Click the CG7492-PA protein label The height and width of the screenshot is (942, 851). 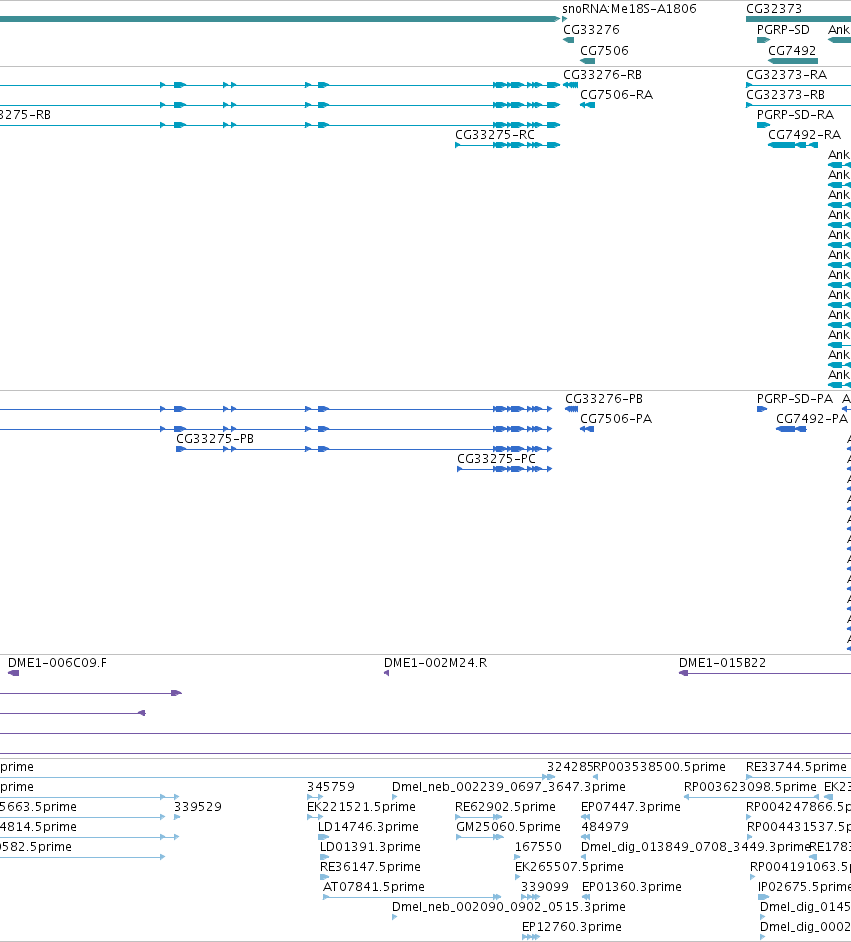click(812, 418)
